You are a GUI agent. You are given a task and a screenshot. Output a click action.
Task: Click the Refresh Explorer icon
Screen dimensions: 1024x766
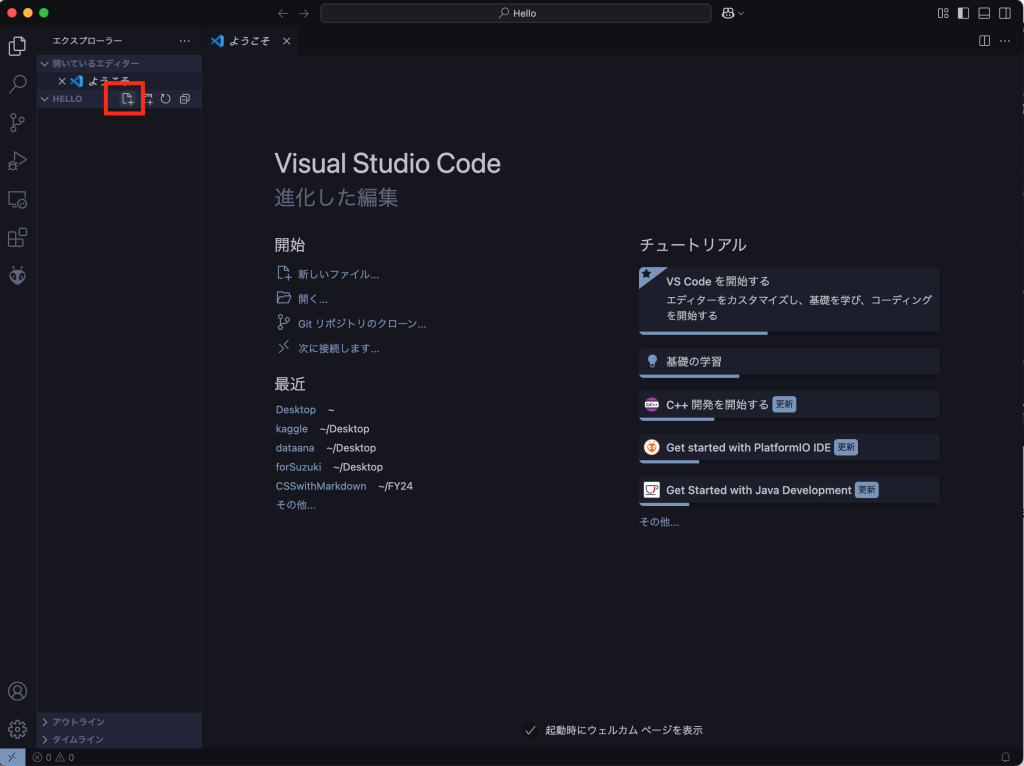pyautogui.click(x=165, y=99)
